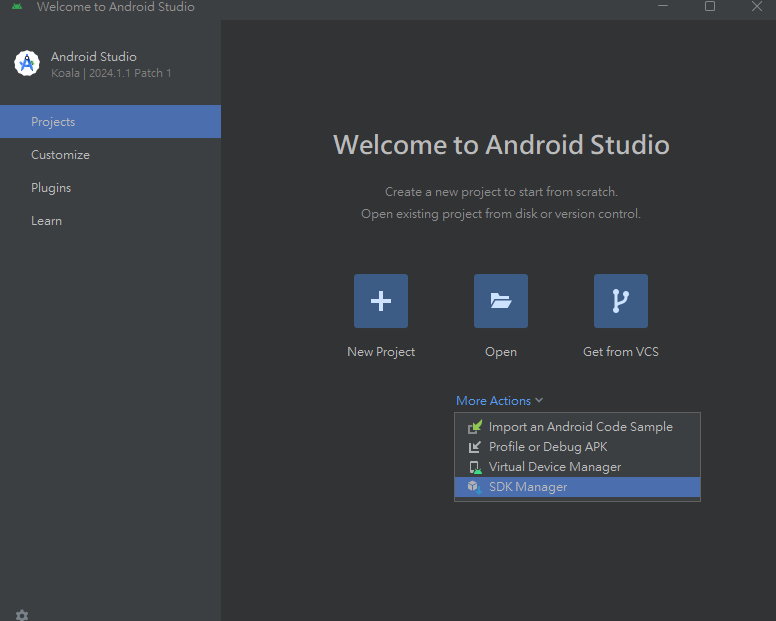Click the Virtual Device Manager icon
This screenshot has width=776, height=621.
pos(475,467)
